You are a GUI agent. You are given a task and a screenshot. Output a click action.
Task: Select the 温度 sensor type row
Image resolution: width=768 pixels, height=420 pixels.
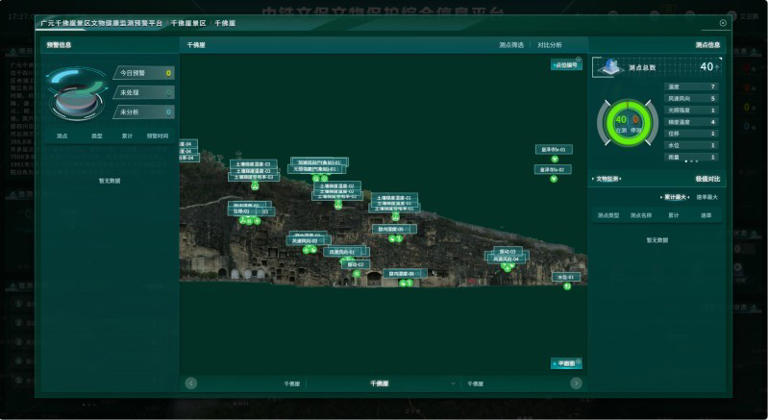point(692,87)
